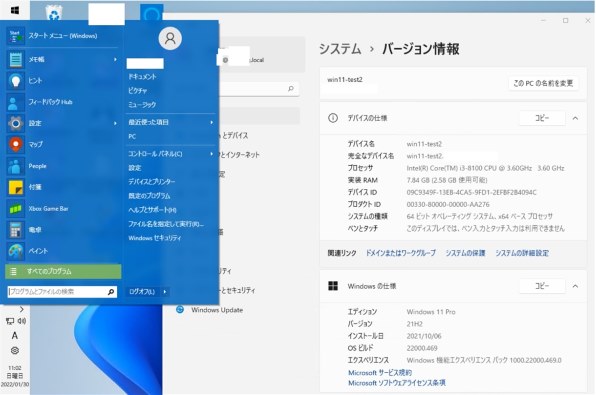Viewport: 596px width, 395px height.
Task: Open ヘルプとサポート menu entry
Action: click(x=152, y=210)
